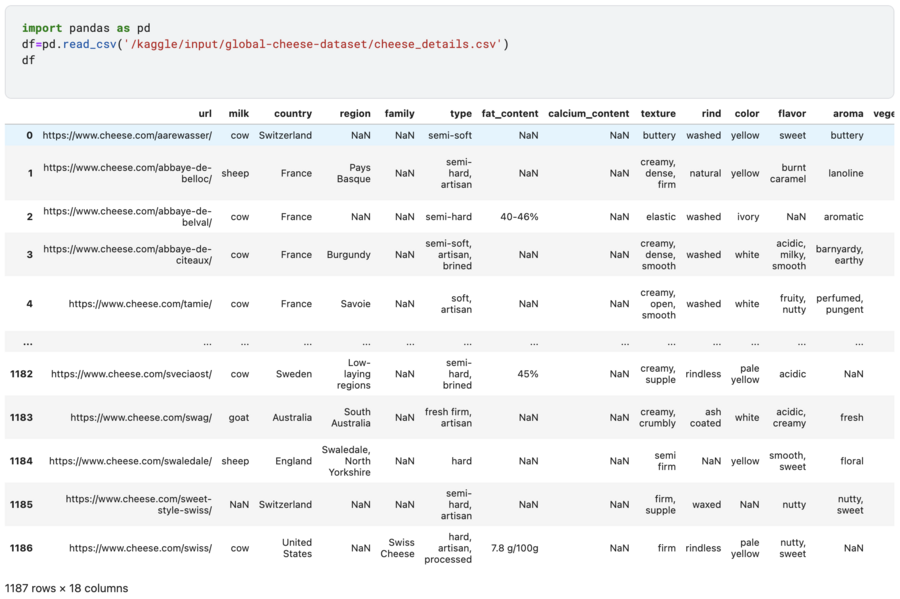The image size is (900, 599).
Task: Select row index 1186
Action: [x=21, y=549]
